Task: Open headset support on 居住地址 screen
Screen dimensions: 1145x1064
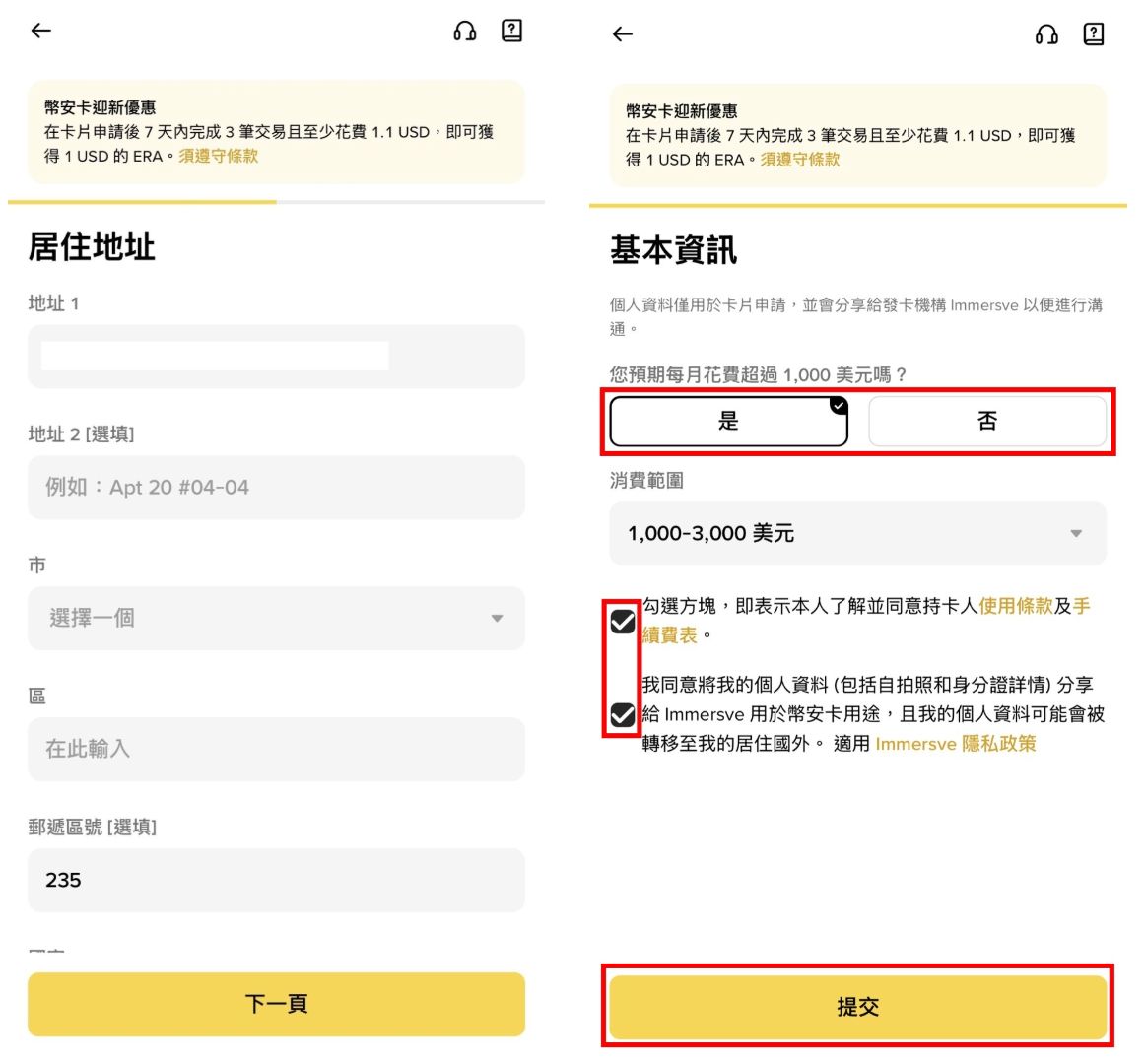Action: click(464, 31)
